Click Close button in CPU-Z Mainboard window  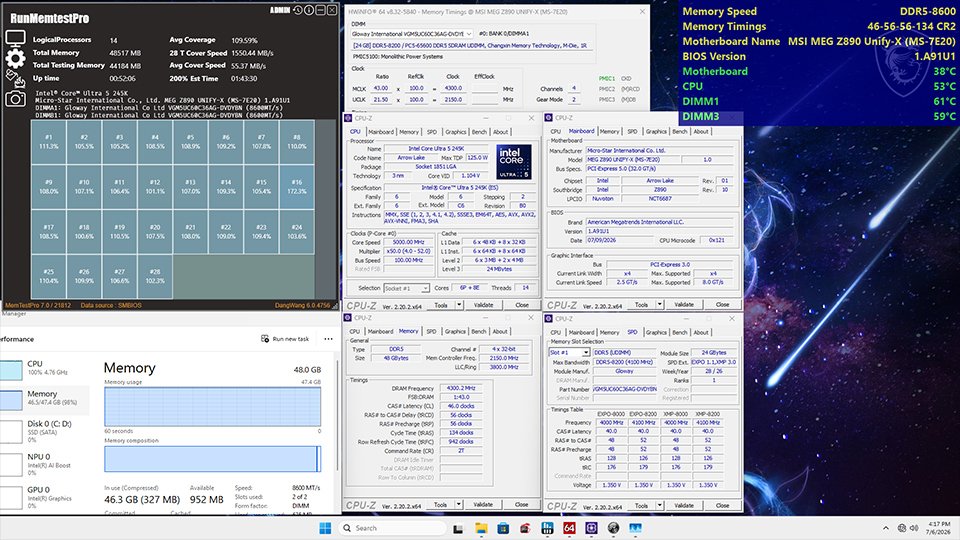(x=722, y=304)
